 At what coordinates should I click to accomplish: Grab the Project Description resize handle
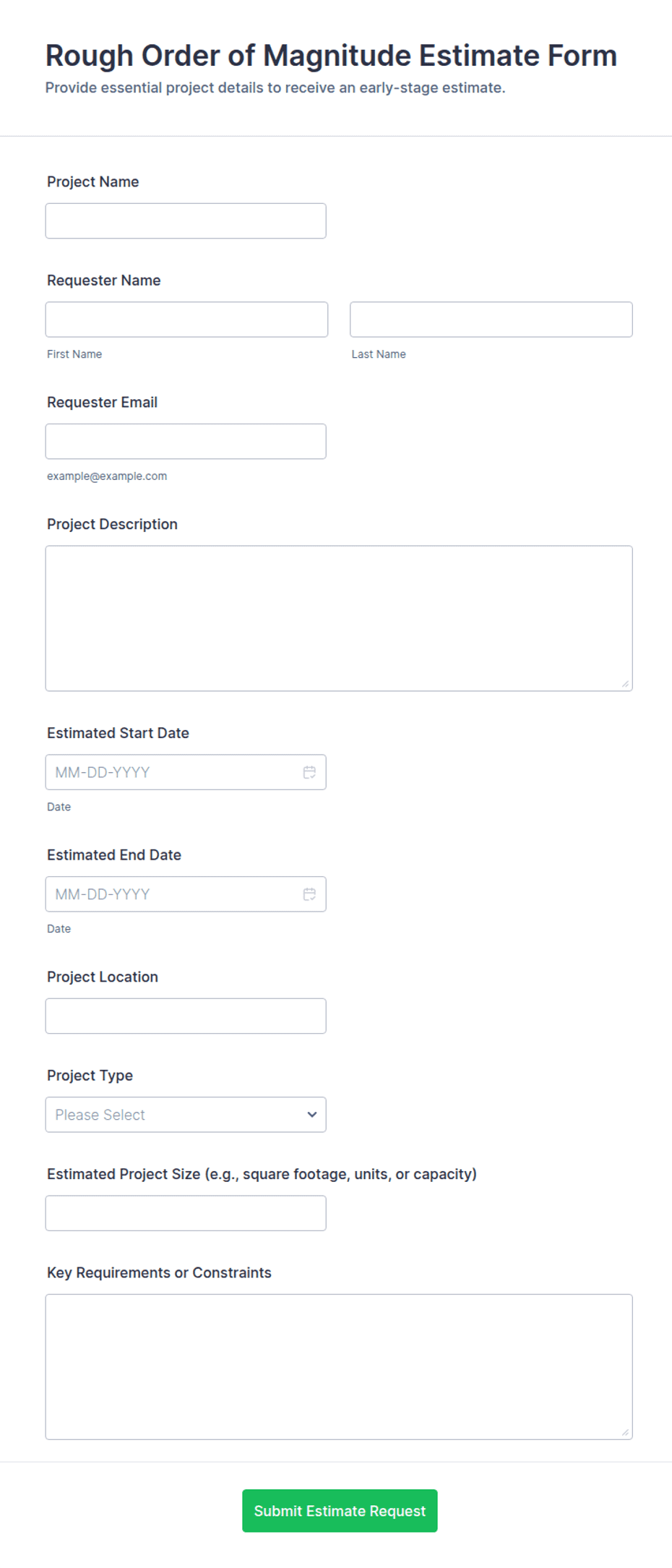pos(626,684)
